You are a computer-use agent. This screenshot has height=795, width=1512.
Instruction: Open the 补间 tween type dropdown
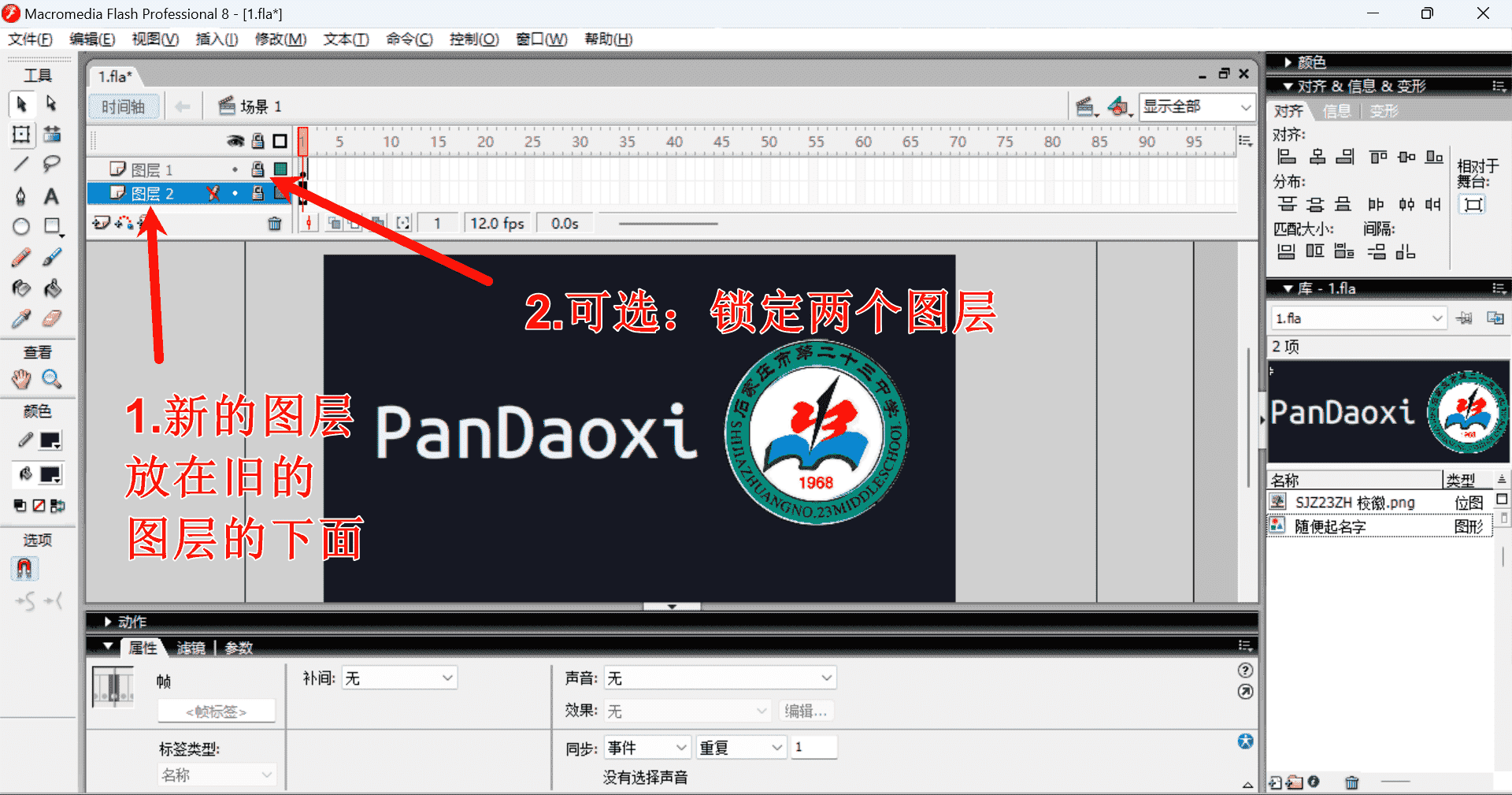[399, 678]
